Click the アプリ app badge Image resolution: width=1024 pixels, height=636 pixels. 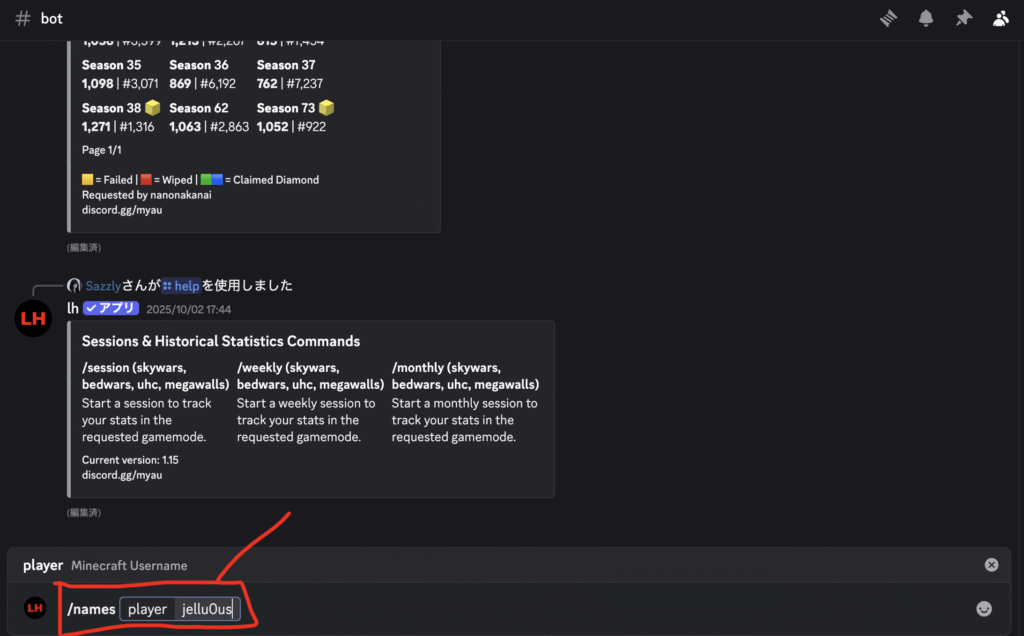[111, 309]
